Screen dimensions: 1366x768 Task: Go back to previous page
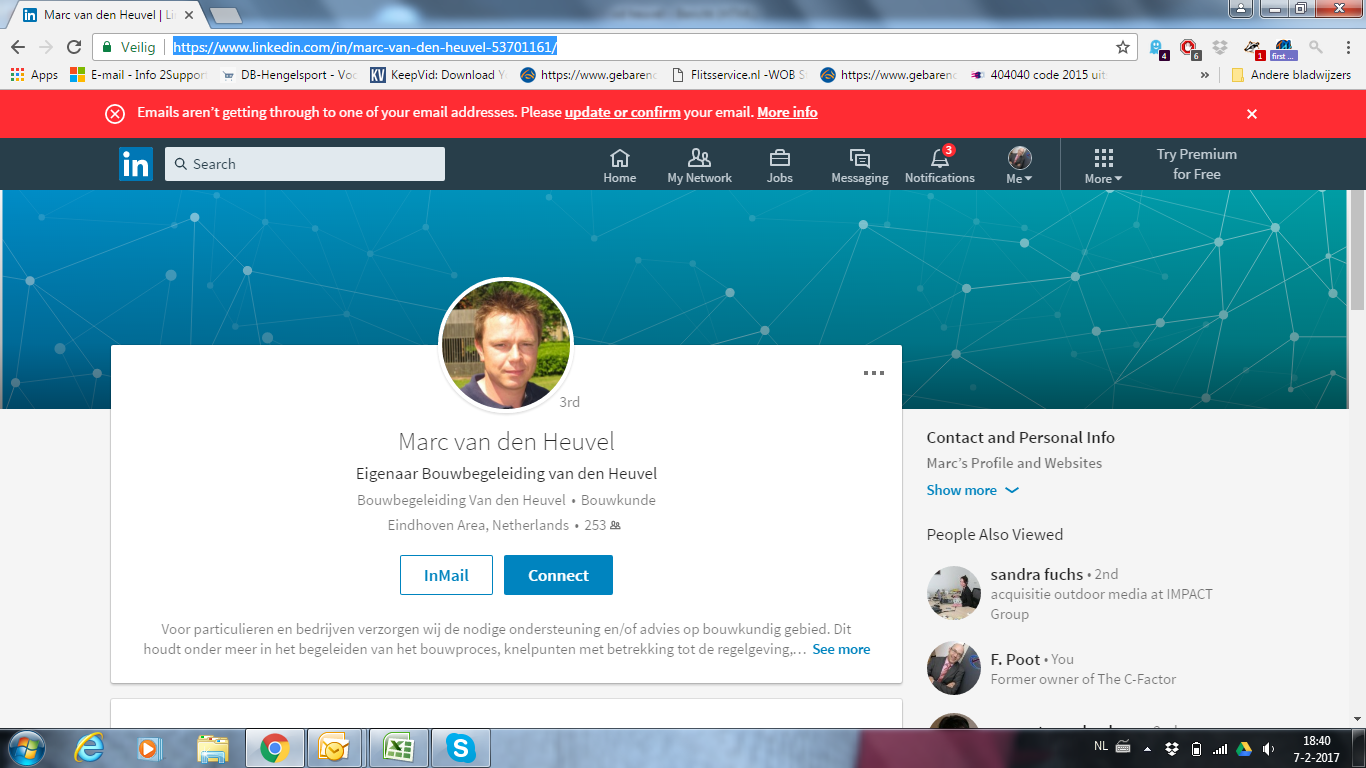point(18,47)
